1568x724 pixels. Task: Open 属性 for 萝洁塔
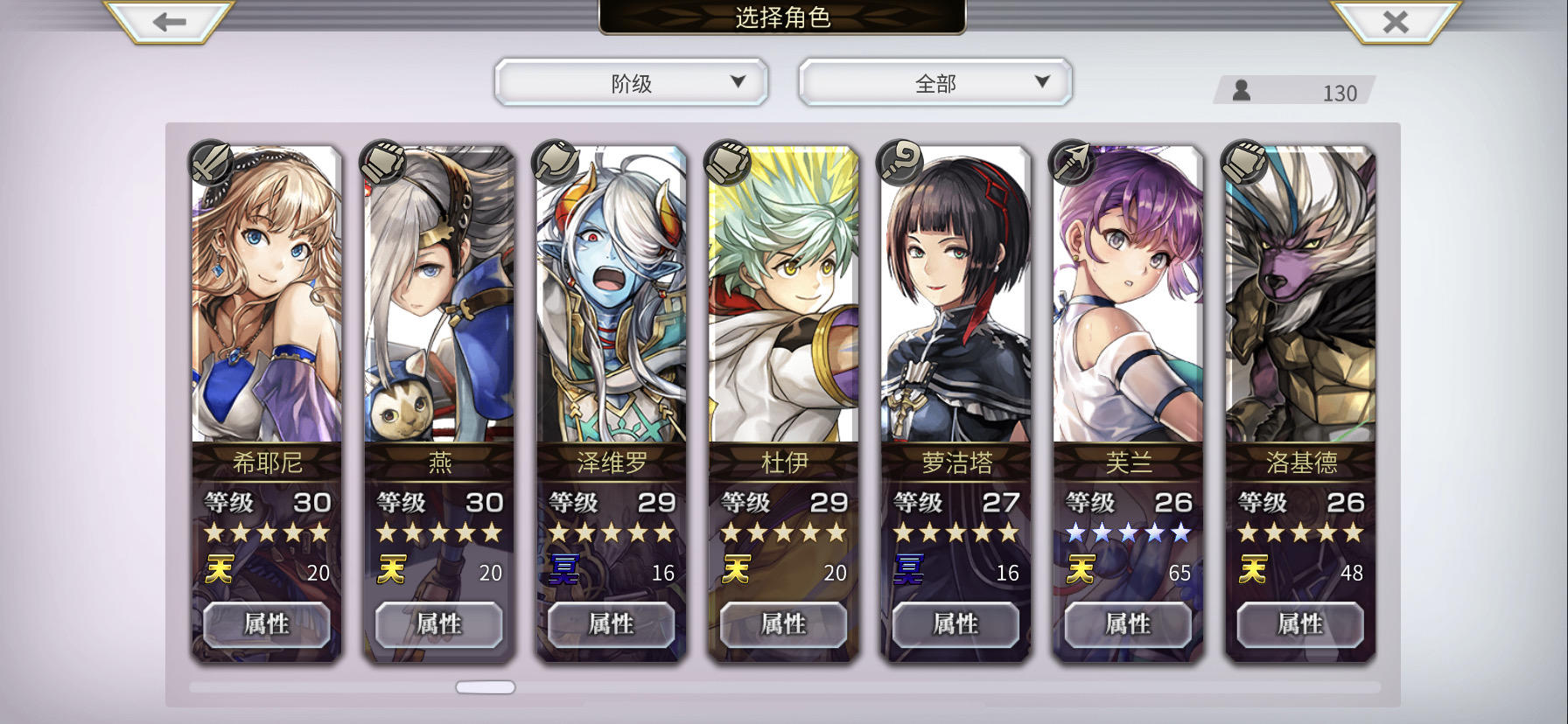[x=955, y=624]
